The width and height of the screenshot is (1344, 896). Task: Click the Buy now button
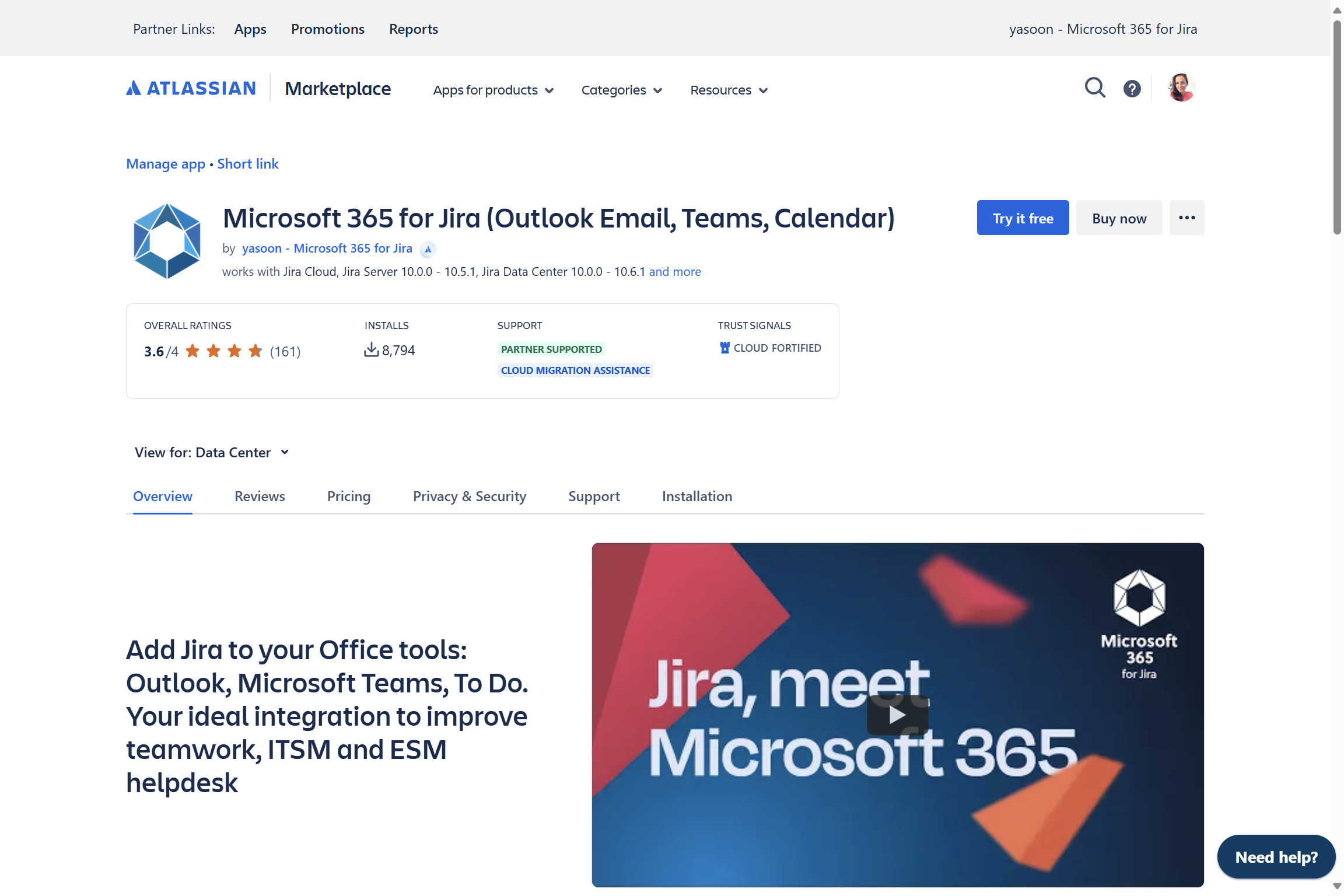point(1119,218)
